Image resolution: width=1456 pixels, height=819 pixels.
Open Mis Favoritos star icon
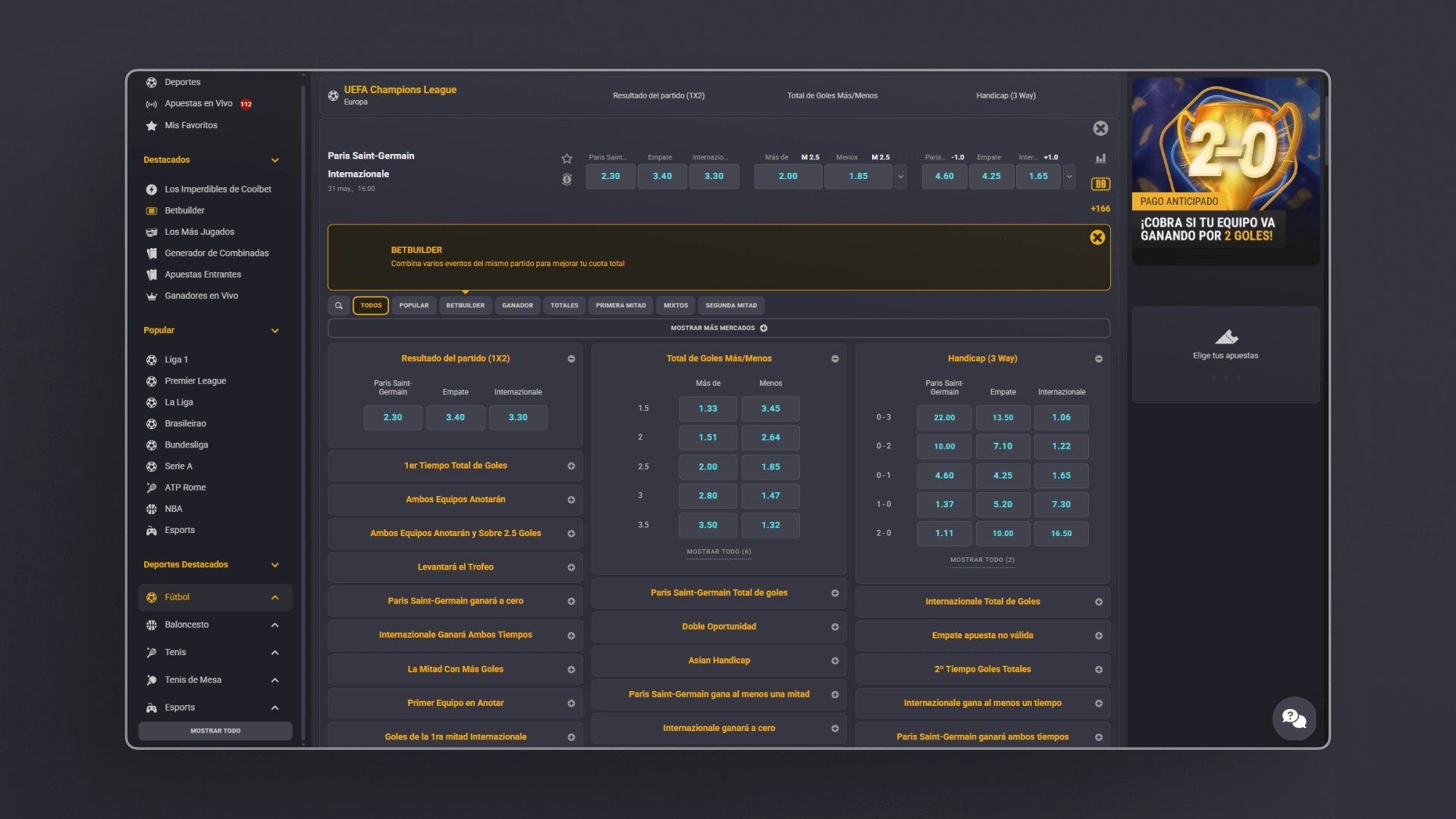152,126
